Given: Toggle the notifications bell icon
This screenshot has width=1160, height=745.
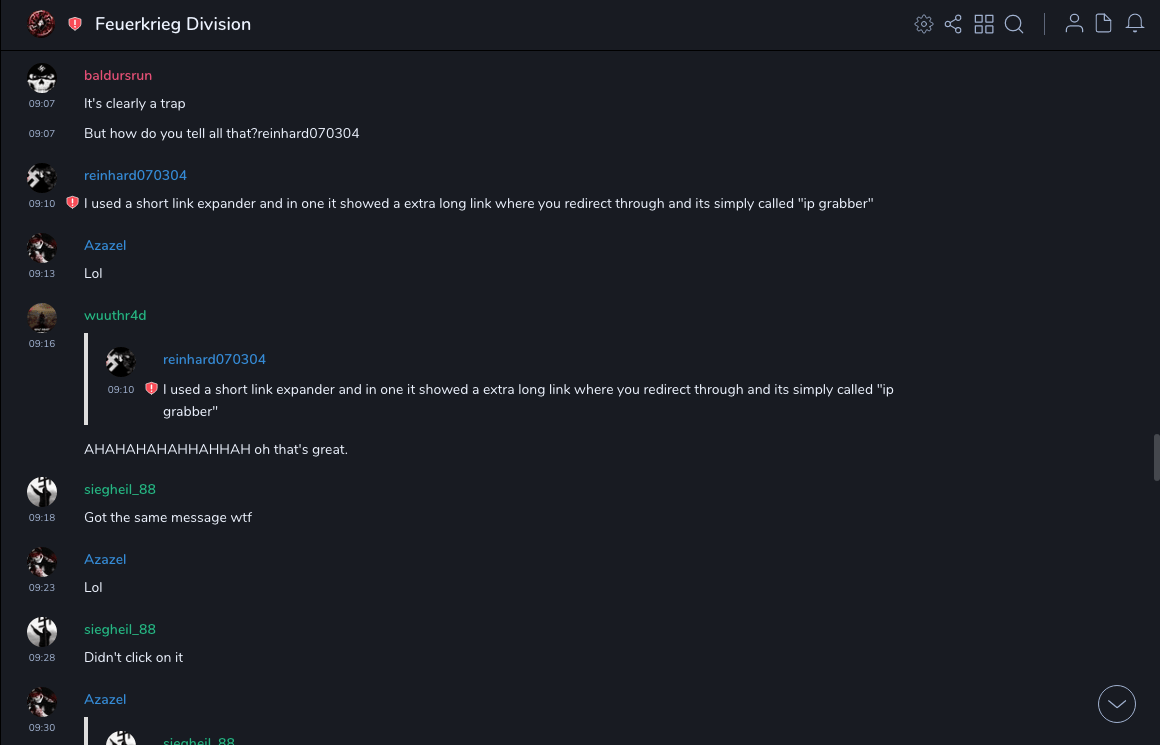Looking at the screenshot, I should click(x=1135, y=24).
